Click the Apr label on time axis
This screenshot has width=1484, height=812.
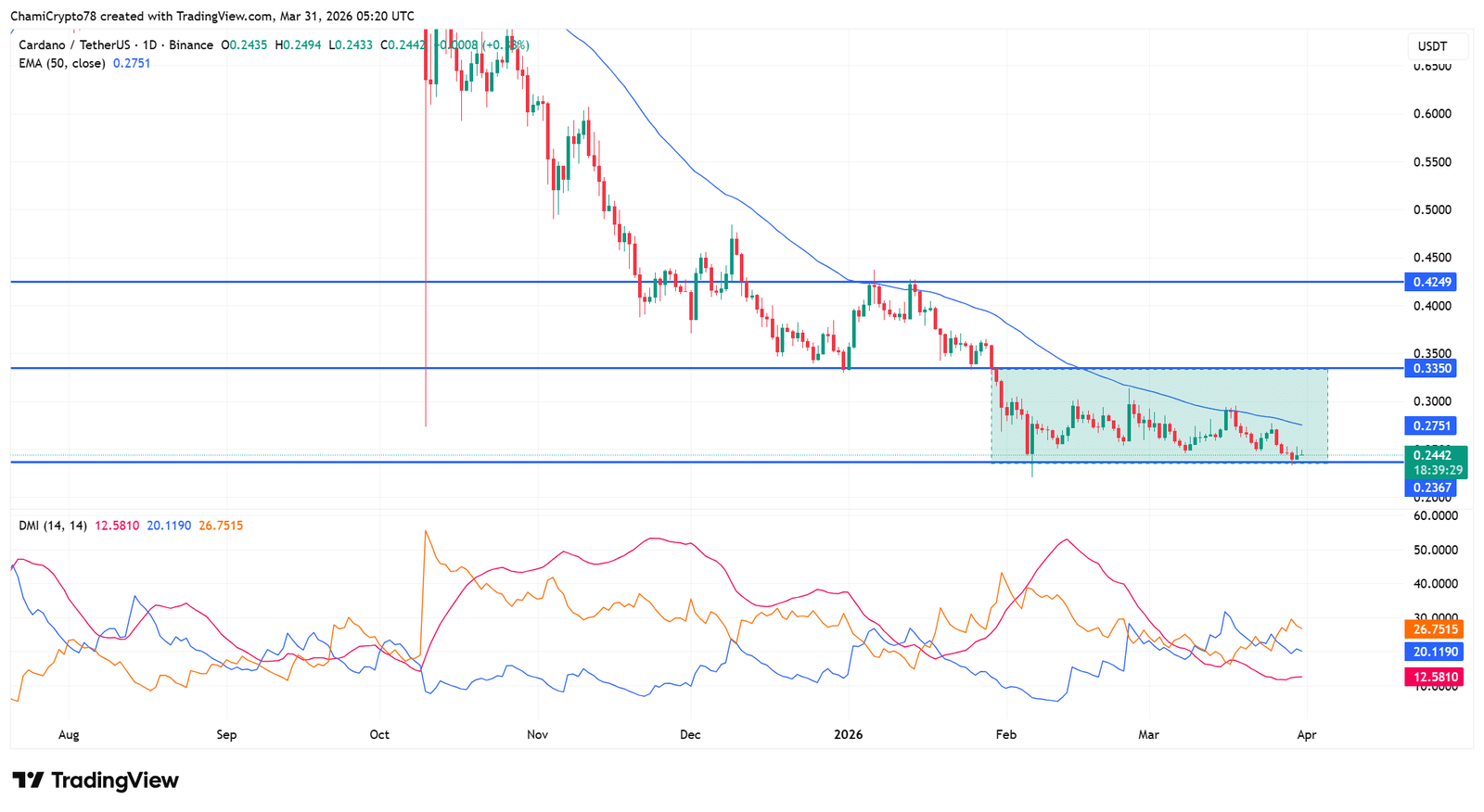[1306, 735]
